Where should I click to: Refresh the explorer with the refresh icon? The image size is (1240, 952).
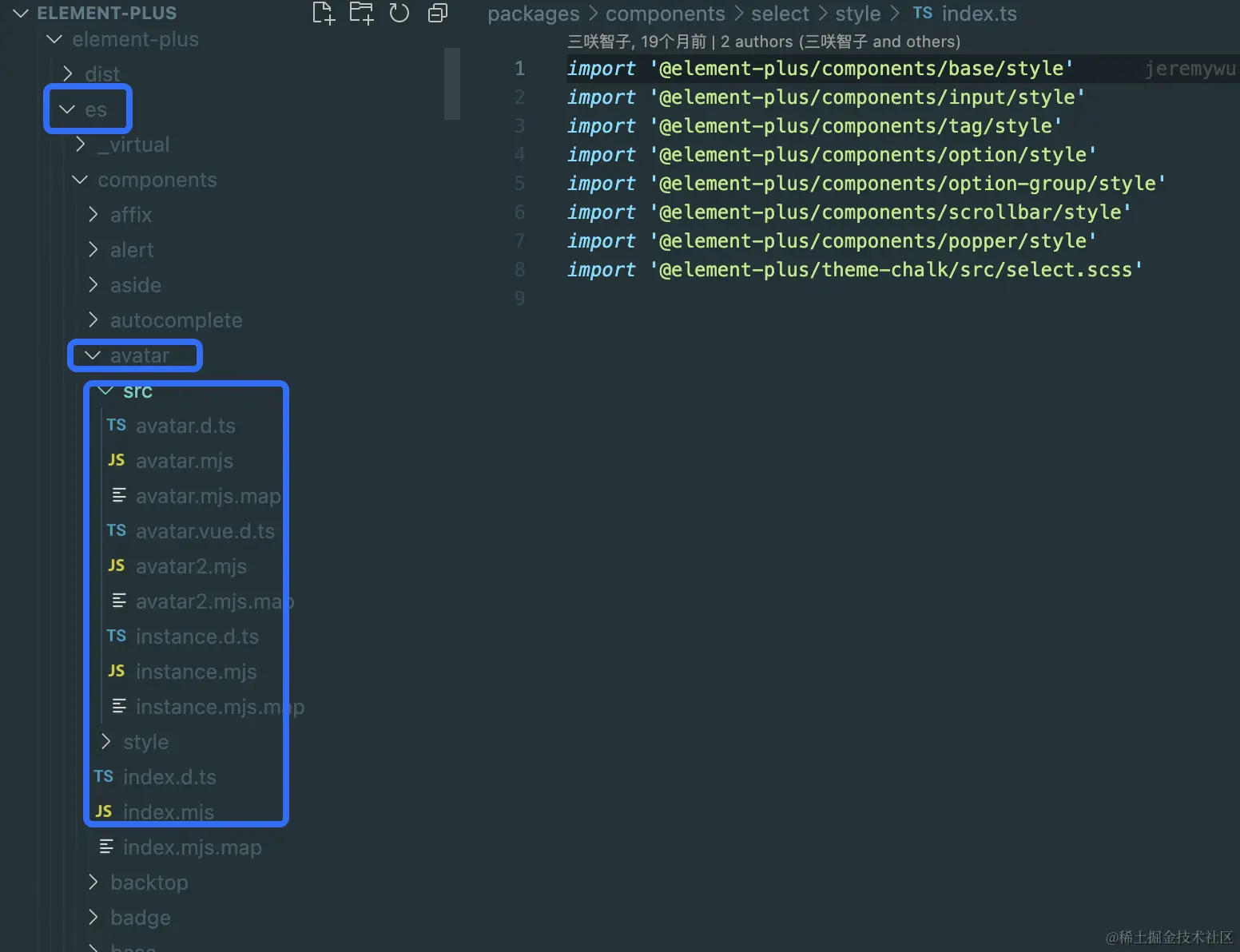[x=399, y=13]
